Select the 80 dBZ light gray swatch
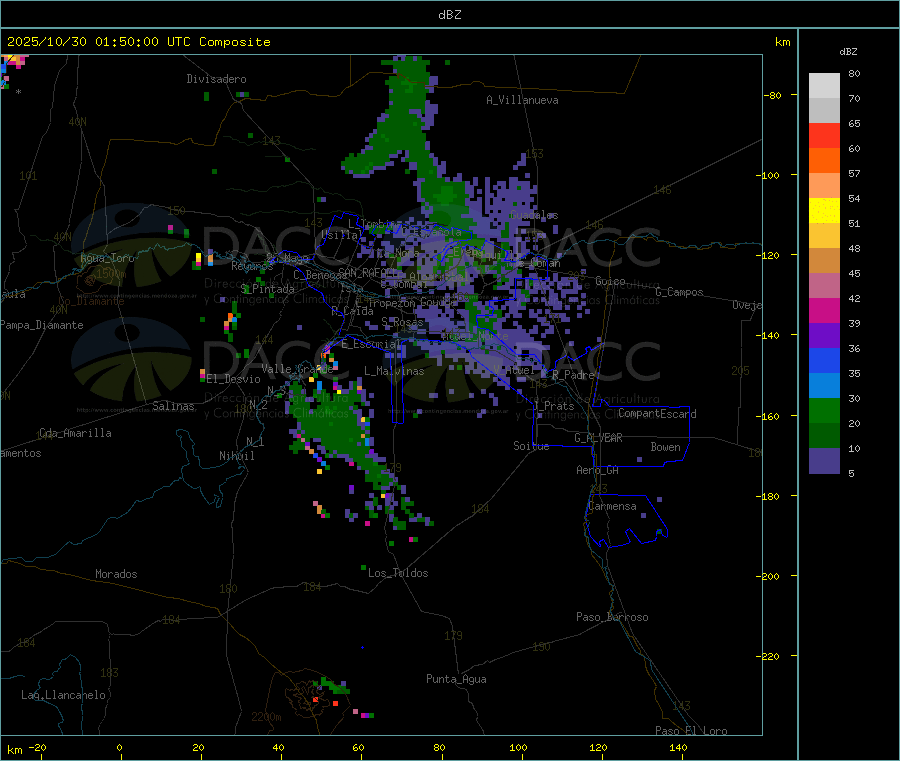 [x=824, y=86]
